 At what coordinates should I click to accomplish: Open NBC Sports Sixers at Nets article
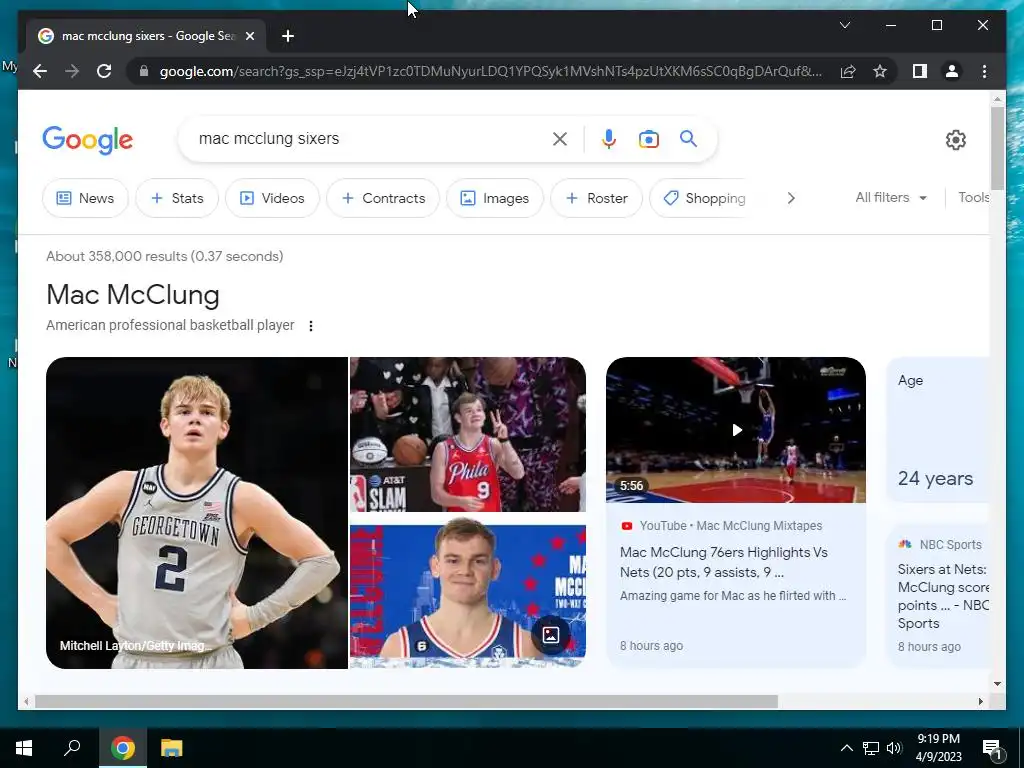(x=940, y=596)
